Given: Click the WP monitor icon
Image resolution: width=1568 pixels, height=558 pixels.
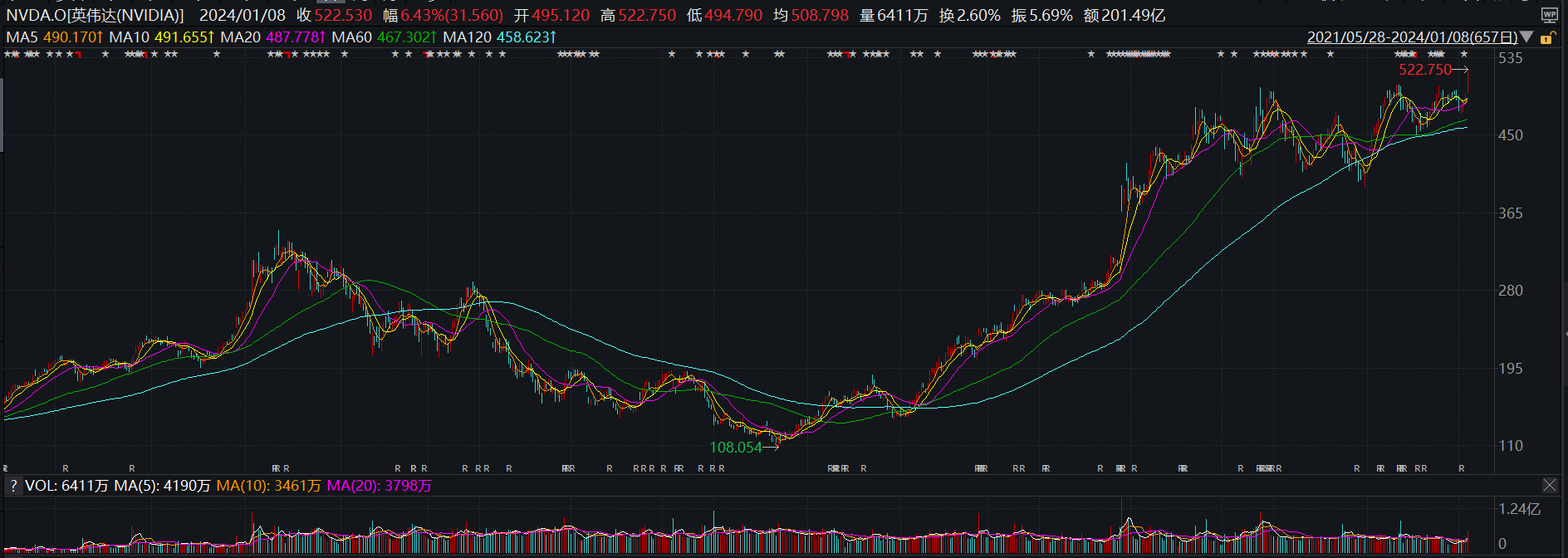Looking at the screenshot, I should coord(1550,15).
